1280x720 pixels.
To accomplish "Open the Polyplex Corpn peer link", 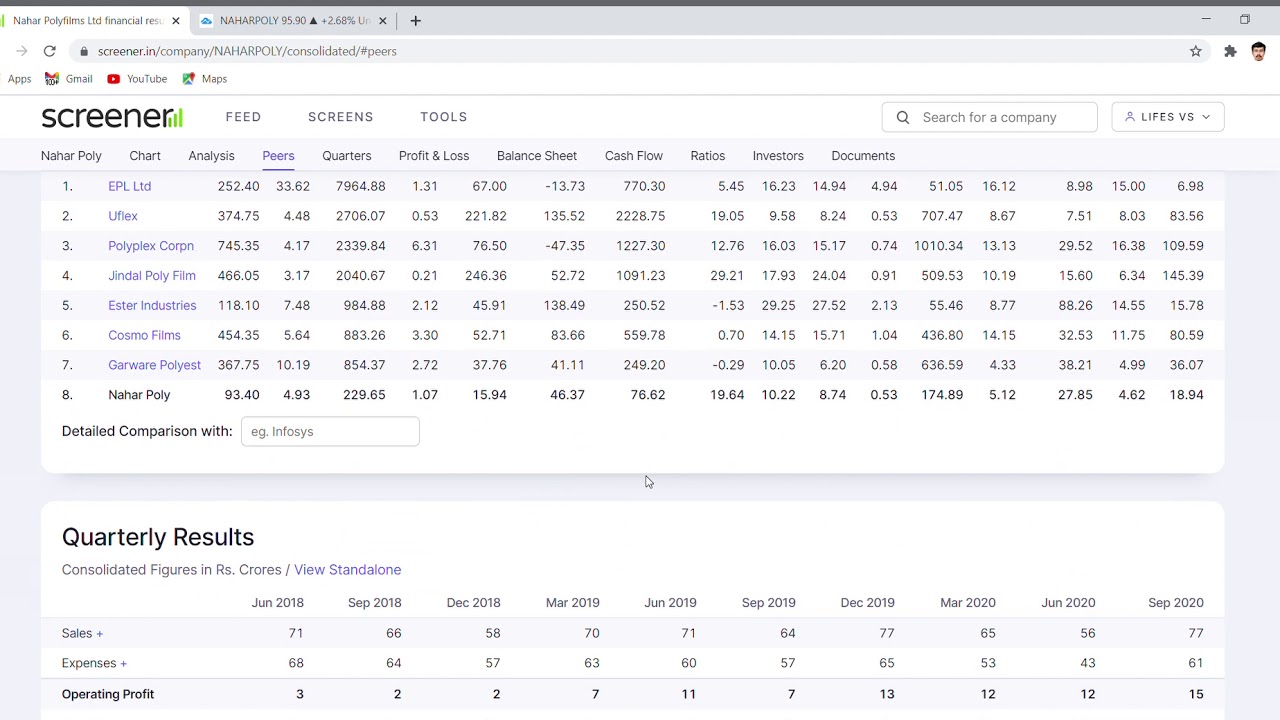I will pyautogui.click(x=151, y=246).
